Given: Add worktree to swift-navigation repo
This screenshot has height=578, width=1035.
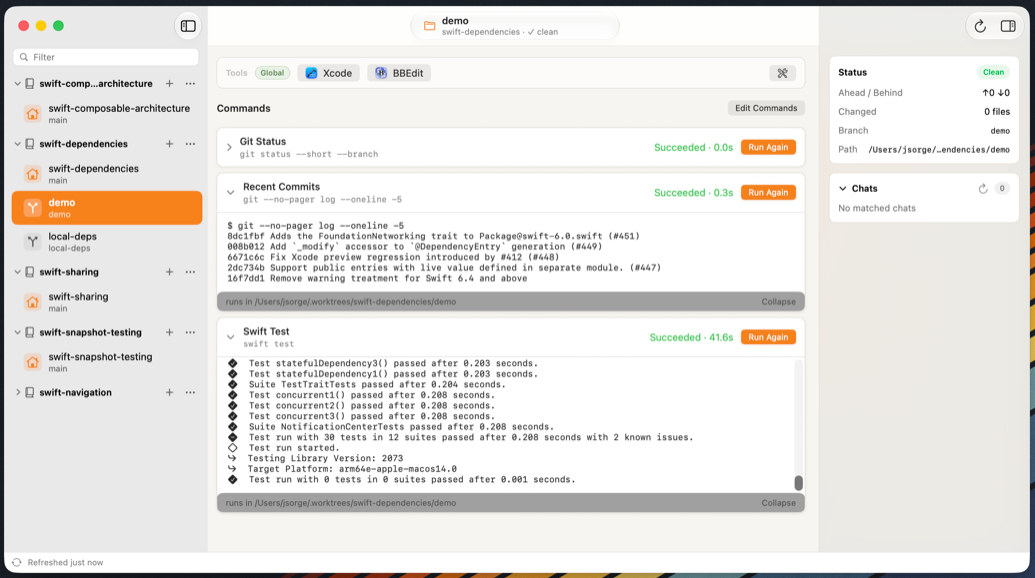Looking at the screenshot, I should point(170,393).
